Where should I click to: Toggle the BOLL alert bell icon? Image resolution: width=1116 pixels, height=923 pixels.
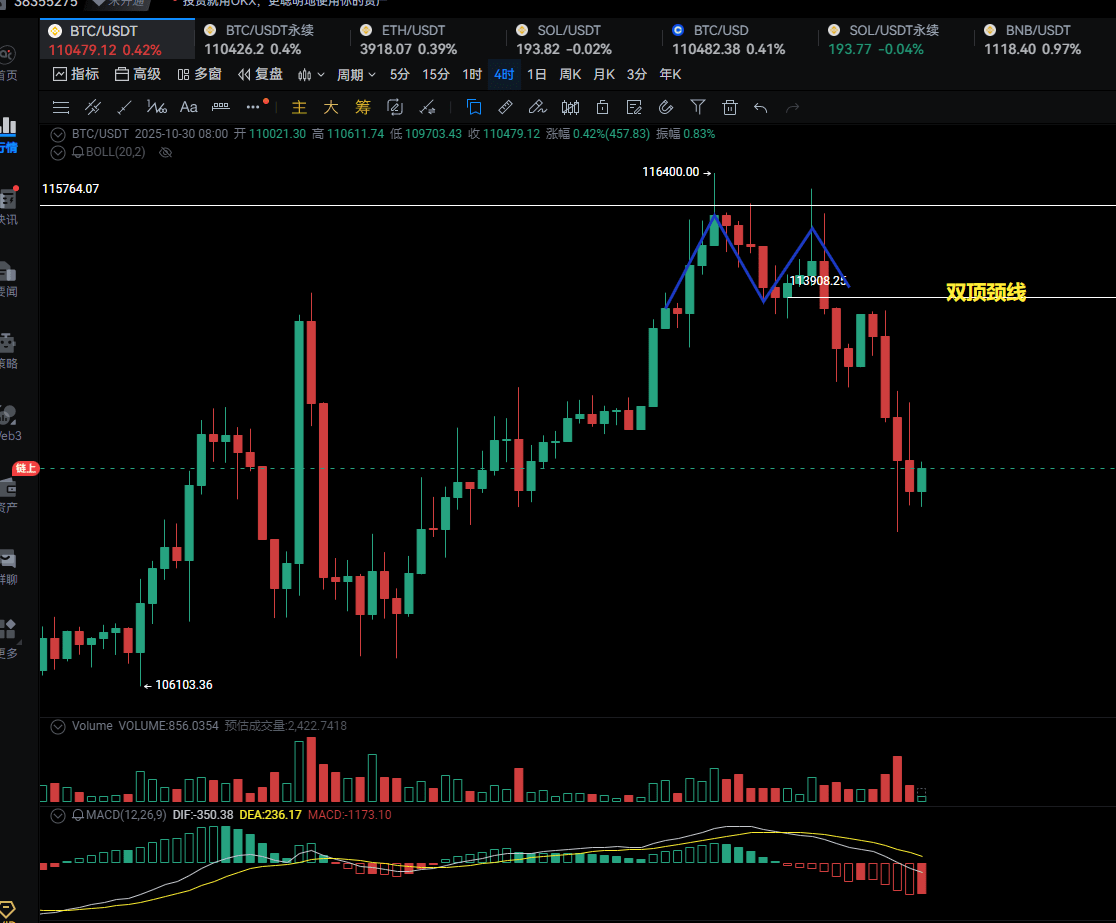77,152
